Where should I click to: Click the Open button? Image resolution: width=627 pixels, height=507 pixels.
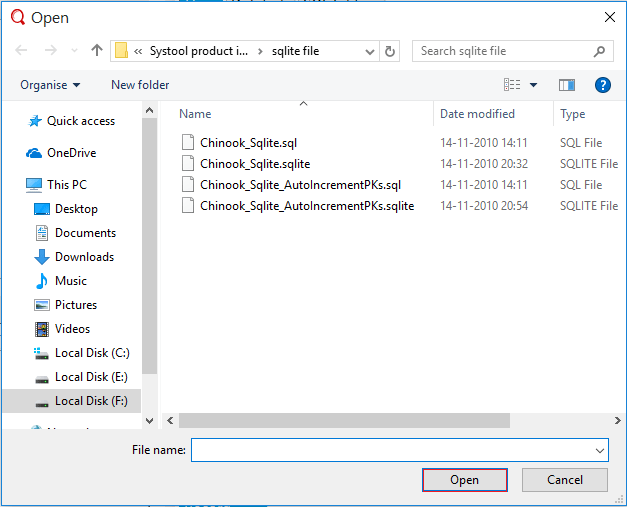[465, 480]
